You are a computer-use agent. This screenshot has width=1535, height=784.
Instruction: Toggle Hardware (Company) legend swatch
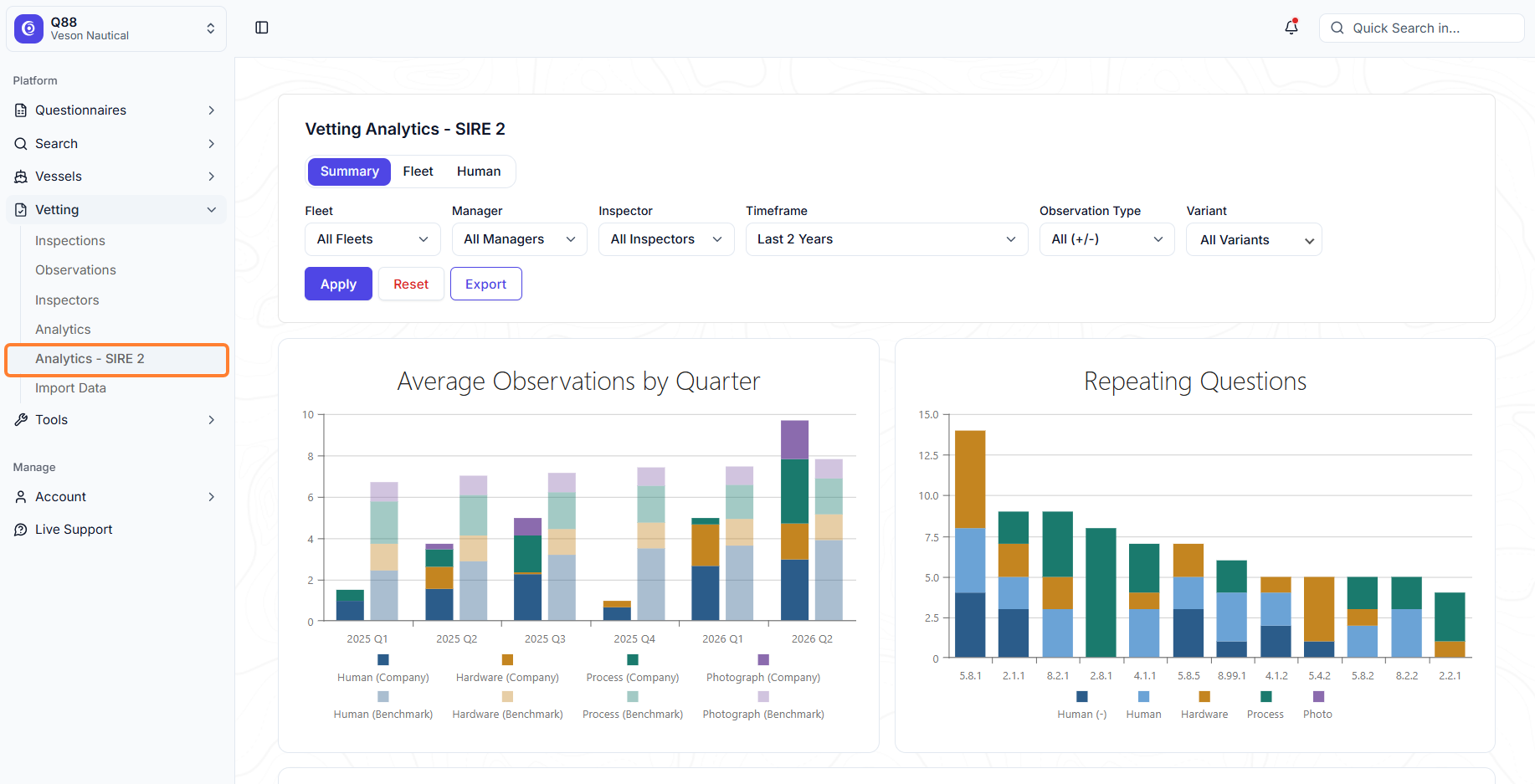coord(507,659)
